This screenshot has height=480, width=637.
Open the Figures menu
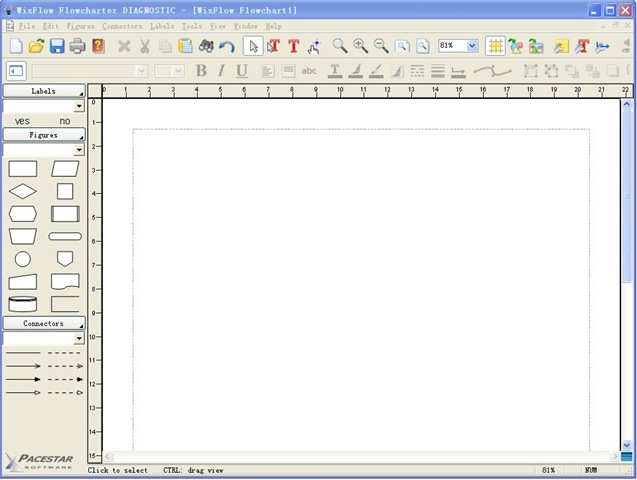[x=80, y=26]
